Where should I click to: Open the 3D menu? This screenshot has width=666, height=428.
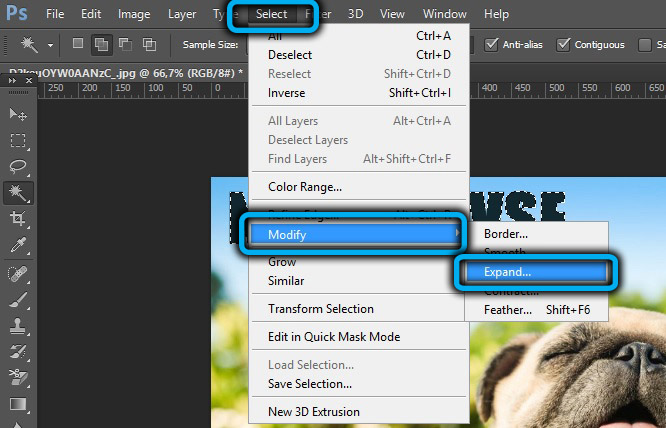click(356, 14)
